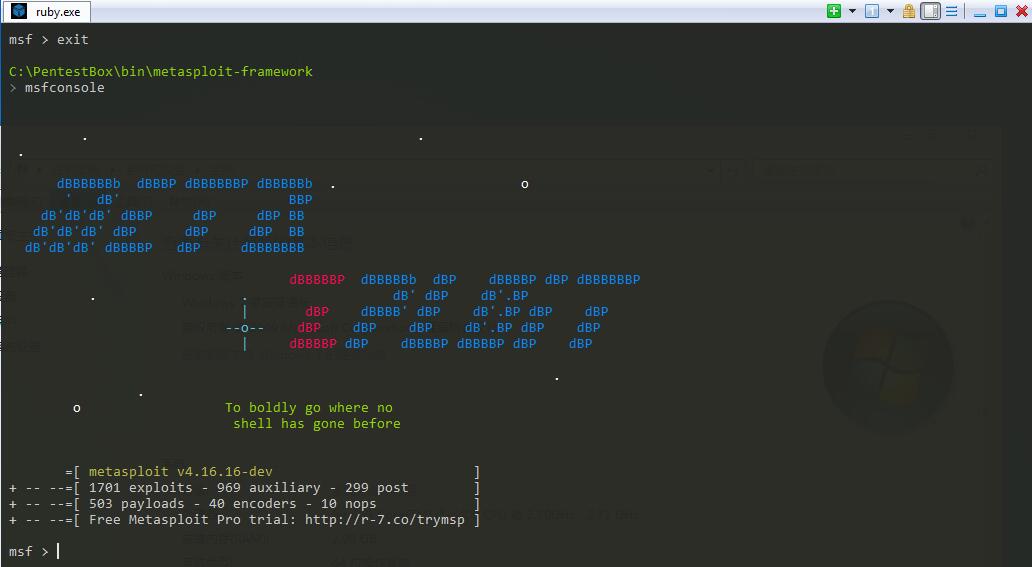The width and height of the screenshot is (1032, 567).
Task: Toggle the scroll buffer view icon
Action: [x=930, y=11]
